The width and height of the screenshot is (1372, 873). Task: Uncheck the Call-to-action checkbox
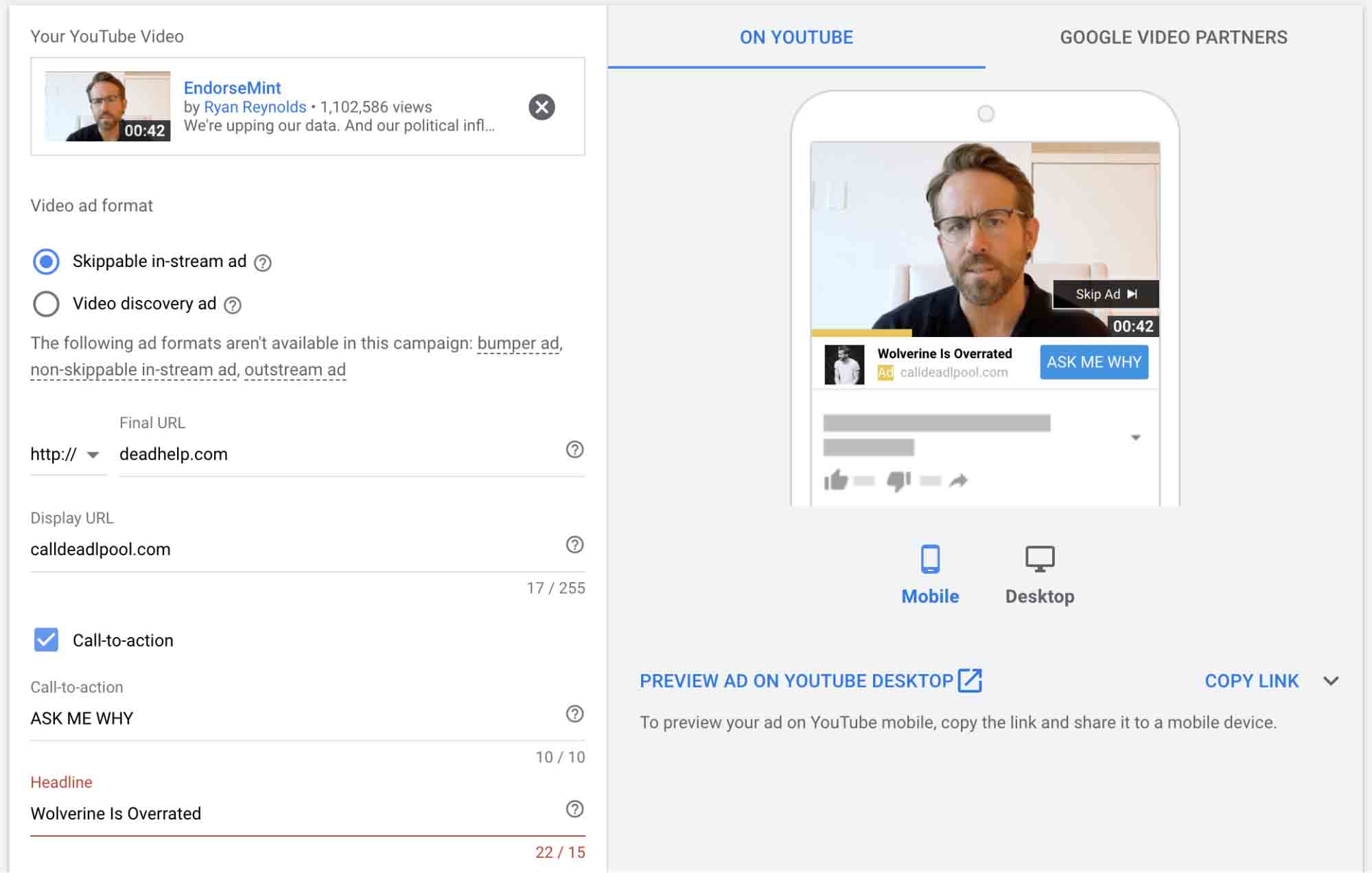tap(46, 640)
